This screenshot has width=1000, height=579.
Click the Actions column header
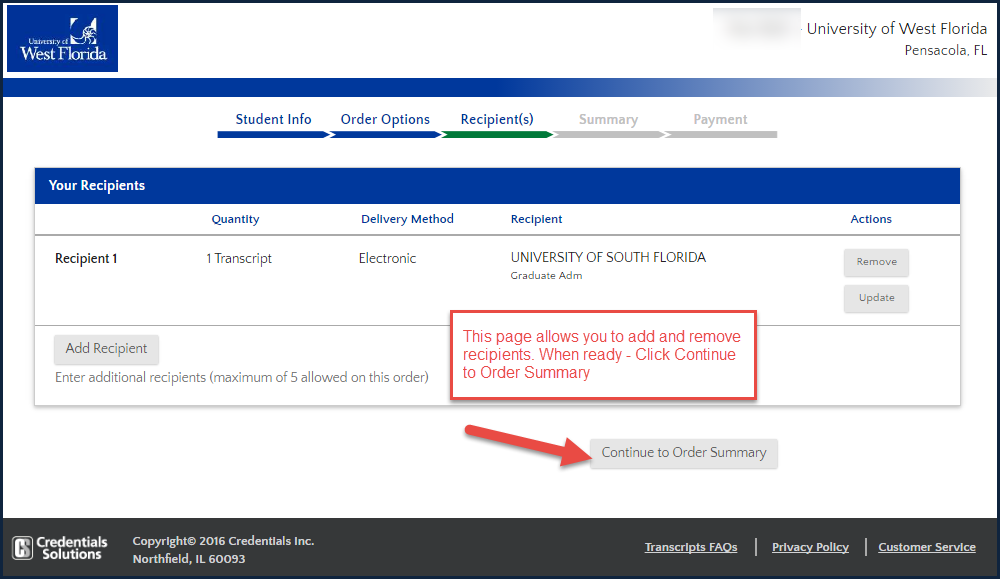pyautogui.click(x=871, y=219)
